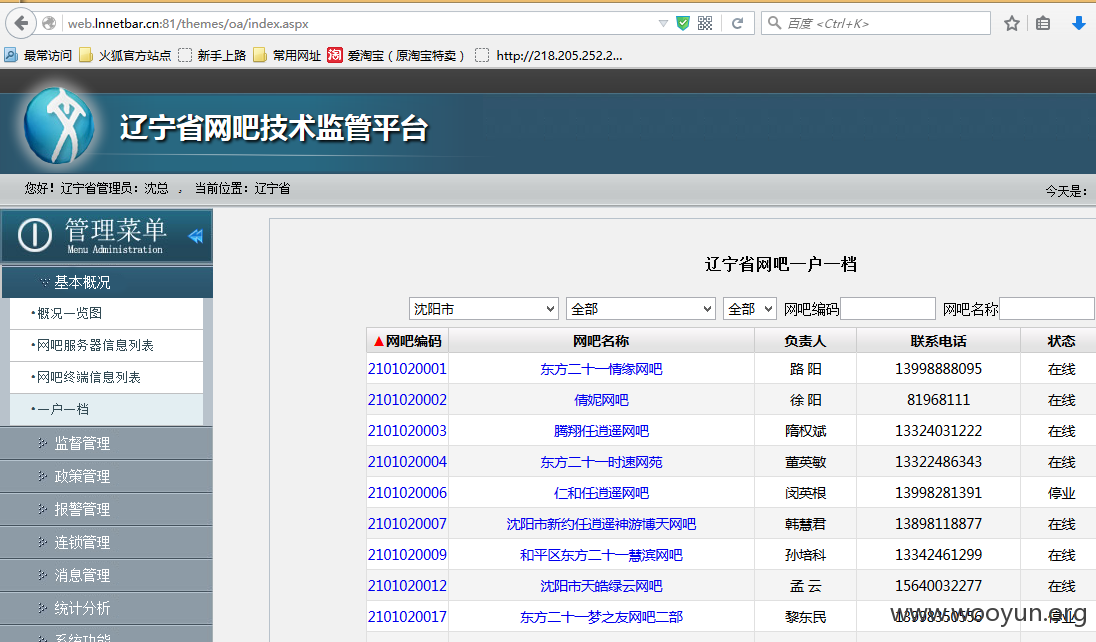This screenshot has height=642, width=1096.
Task: Open the address bar history dropdown arrow
Action: tap(663, 23)
